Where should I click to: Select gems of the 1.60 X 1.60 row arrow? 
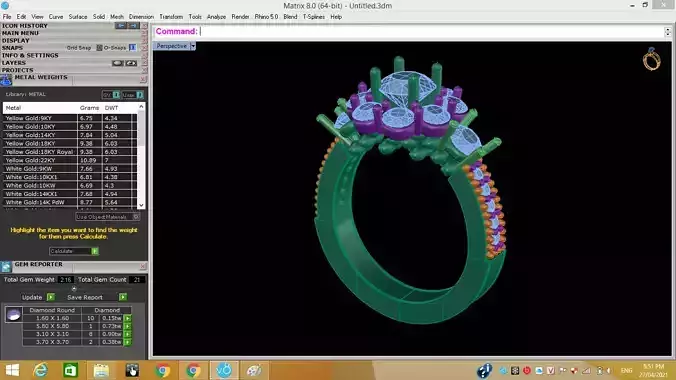pyautogui.click(x=128, y=318)
